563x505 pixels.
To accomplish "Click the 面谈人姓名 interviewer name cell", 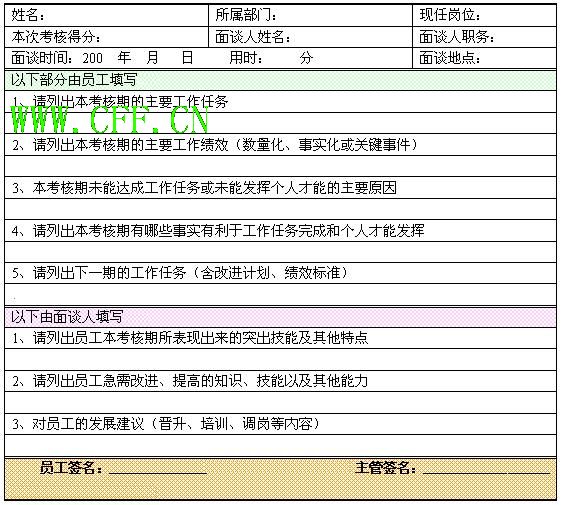I will 311,37.
